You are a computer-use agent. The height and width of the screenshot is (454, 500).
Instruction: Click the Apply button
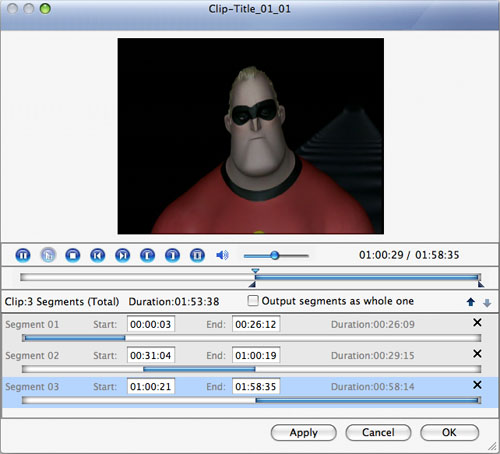point(304,433)
